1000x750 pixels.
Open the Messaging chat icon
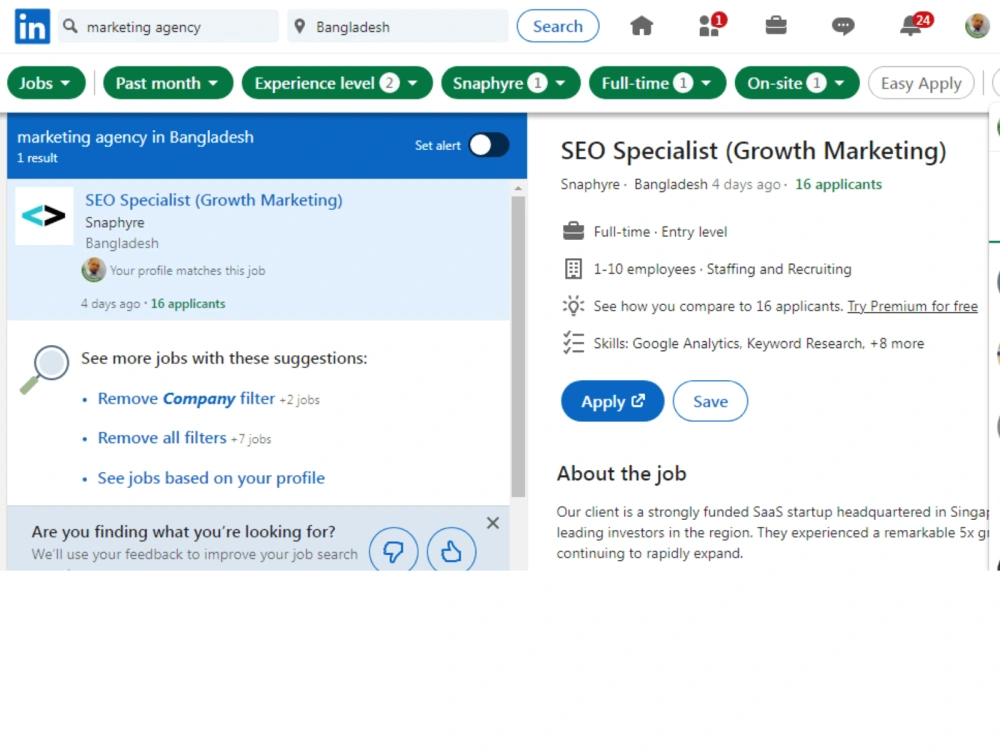pyautogui.click(x=843, y=26)
